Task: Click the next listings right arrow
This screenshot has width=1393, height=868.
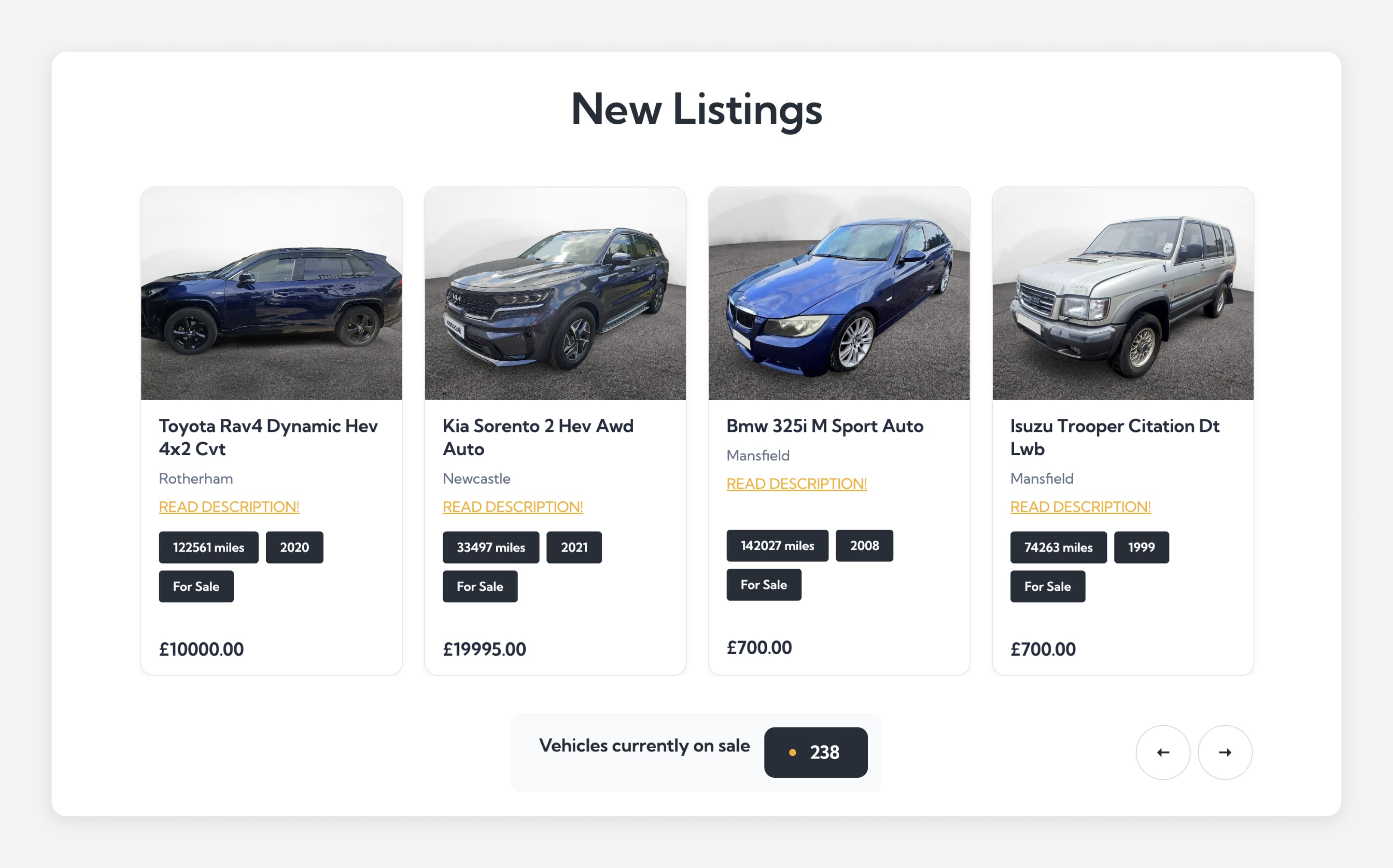Action: click(1224, 752)
